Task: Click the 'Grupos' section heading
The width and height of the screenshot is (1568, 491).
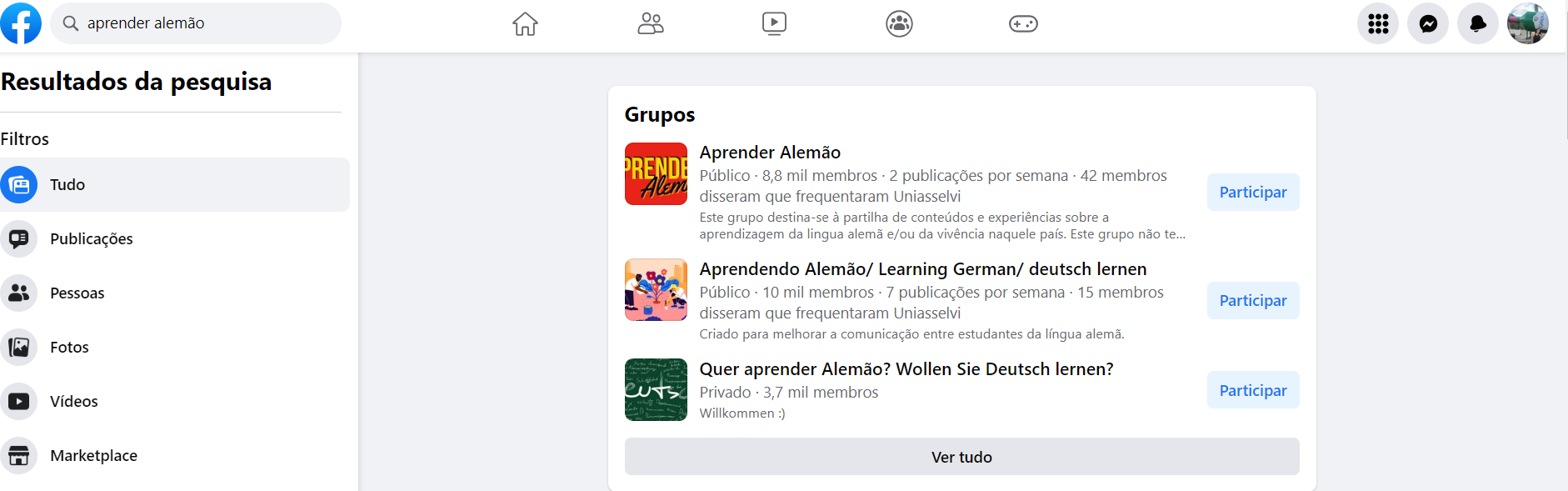Action: [660, 115]
